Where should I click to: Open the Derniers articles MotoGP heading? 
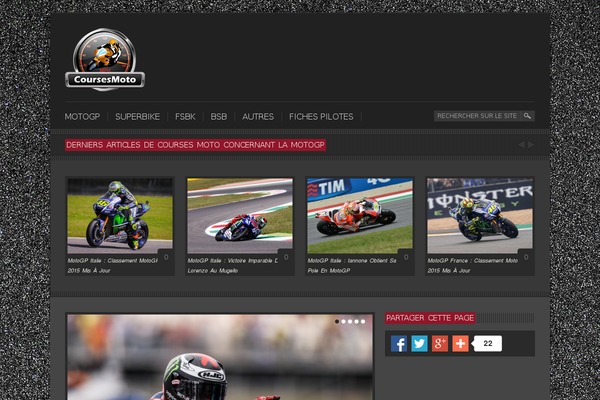pos(195,145)
